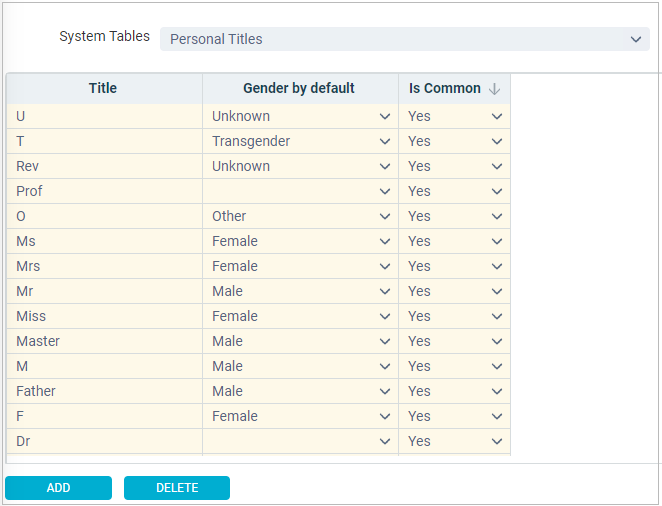The width and height of the screenshot is (662, 506).
Task: Click the Is Common chevron for F row
Action: [x=497, y=417]
